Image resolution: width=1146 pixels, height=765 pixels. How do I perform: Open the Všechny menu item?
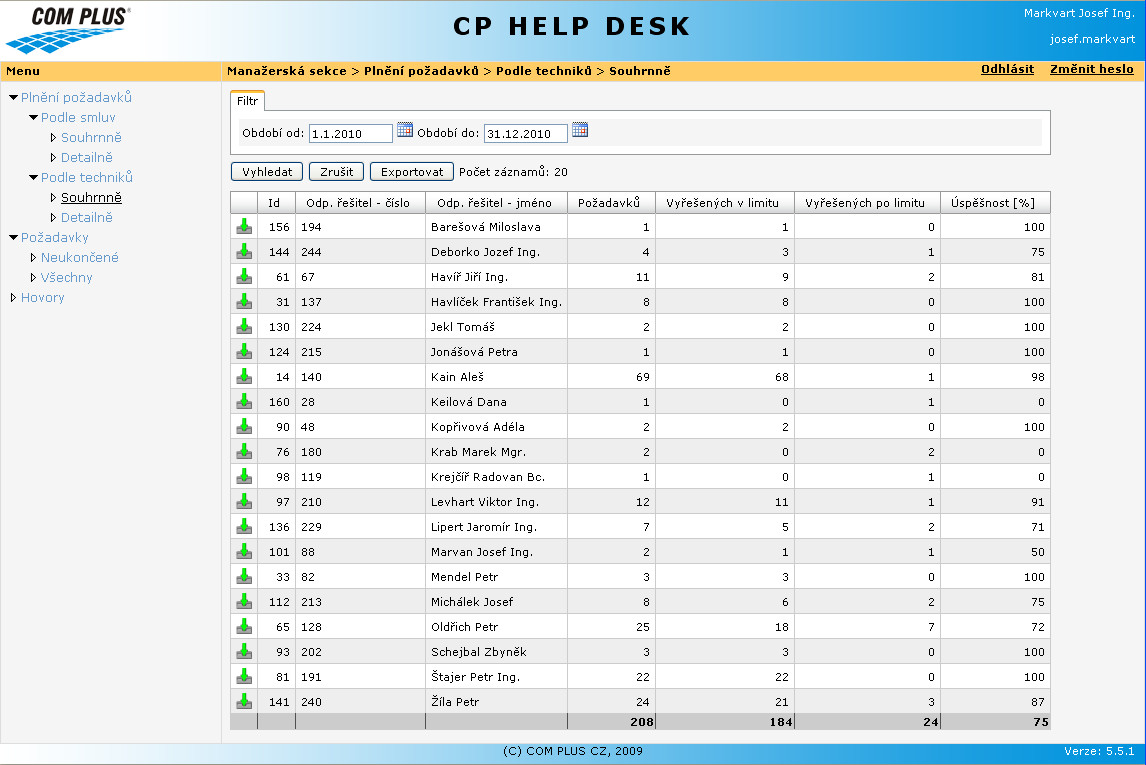click(67, 277)
